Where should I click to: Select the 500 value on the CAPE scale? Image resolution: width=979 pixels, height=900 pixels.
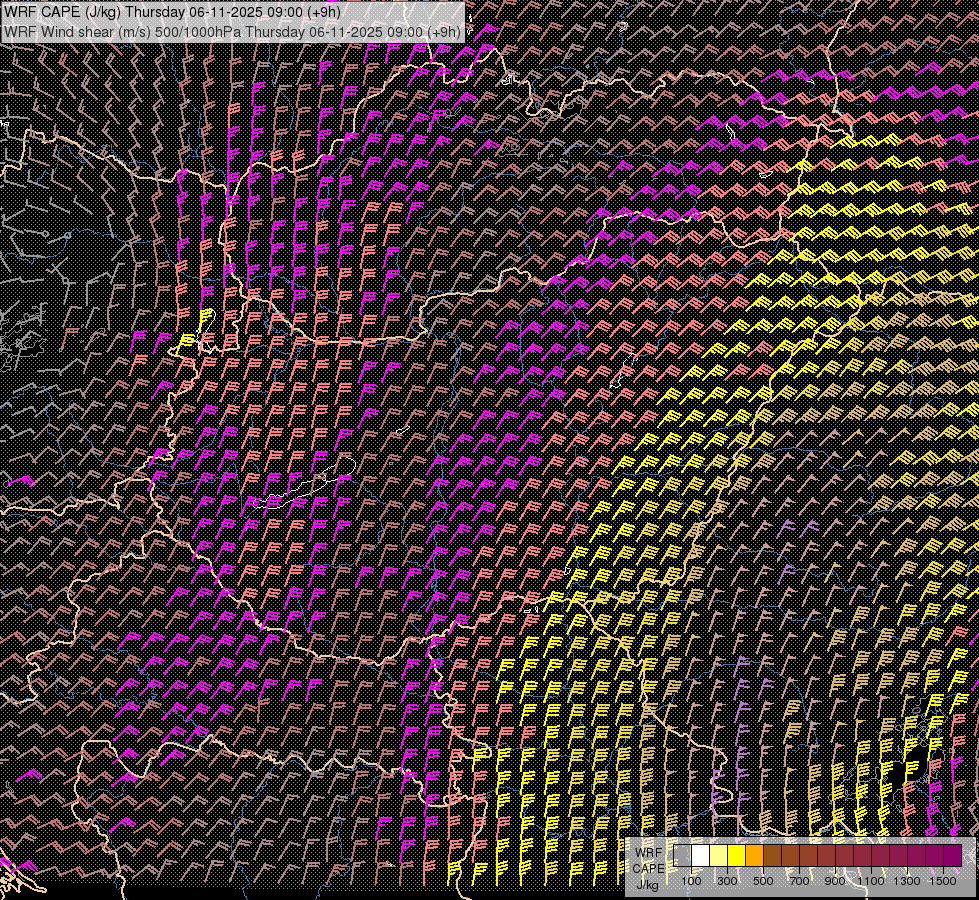[763, 880]
